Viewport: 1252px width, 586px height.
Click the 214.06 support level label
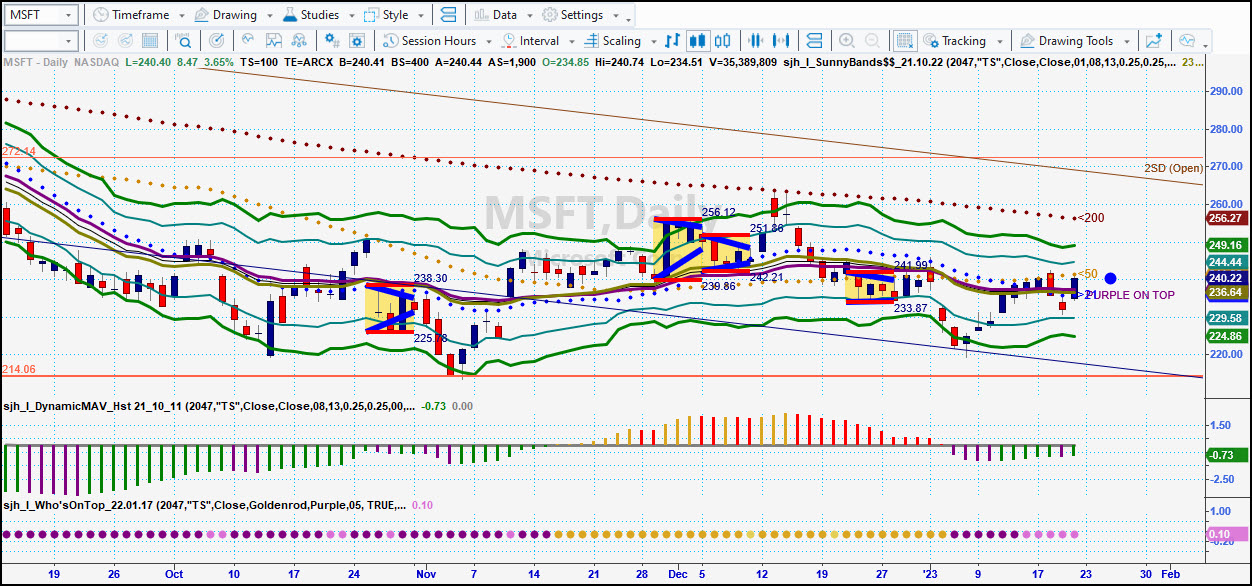19,369
